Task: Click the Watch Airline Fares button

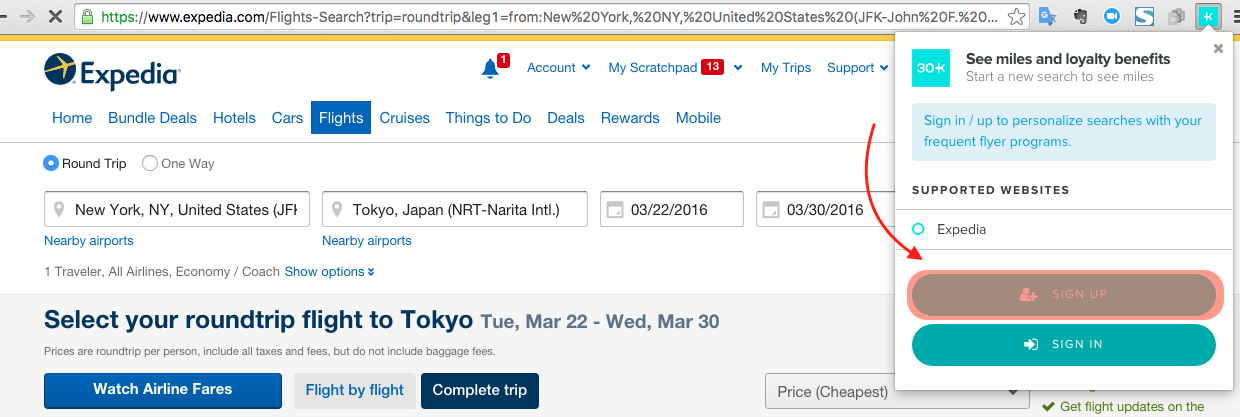Action: pos(163,390)
